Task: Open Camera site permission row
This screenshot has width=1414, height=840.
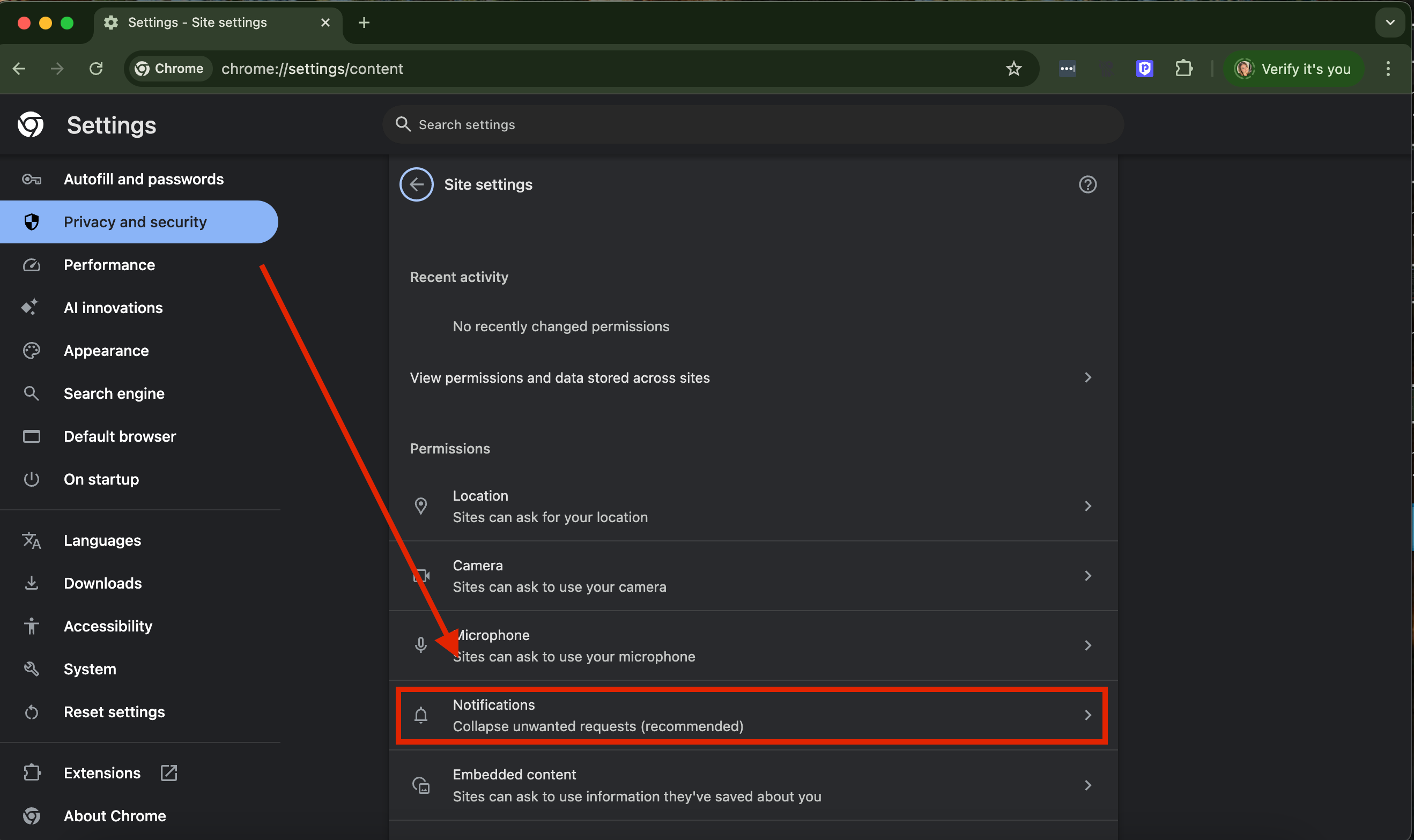Action: pyautogui.click(x=752, y=576)
